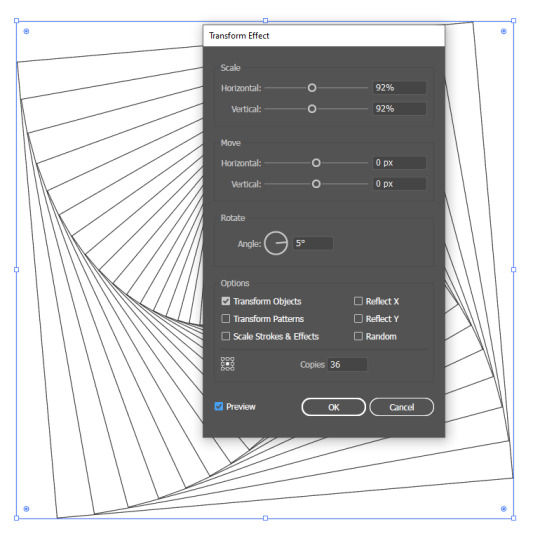This screenshot has width=540, height=536.
Task: Uncheck the Transform Objects checkbox
Action: coord(226,301)
